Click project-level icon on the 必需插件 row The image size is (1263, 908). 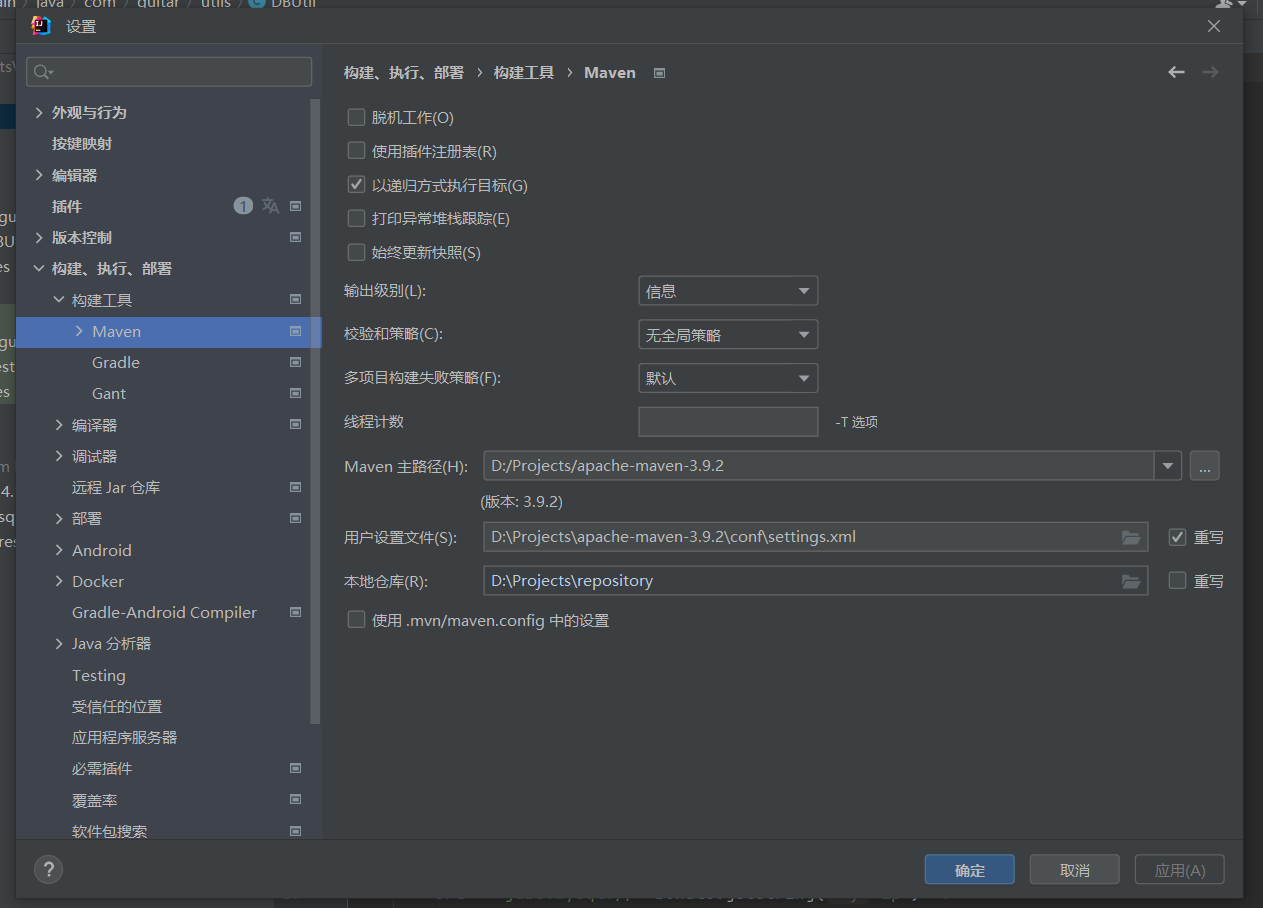coord(295,768)
